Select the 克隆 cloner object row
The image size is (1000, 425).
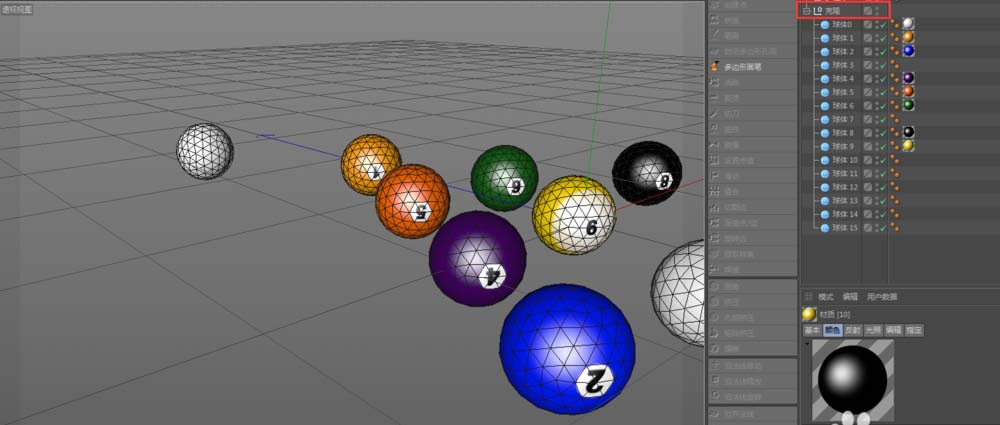[x=843, y=11]
